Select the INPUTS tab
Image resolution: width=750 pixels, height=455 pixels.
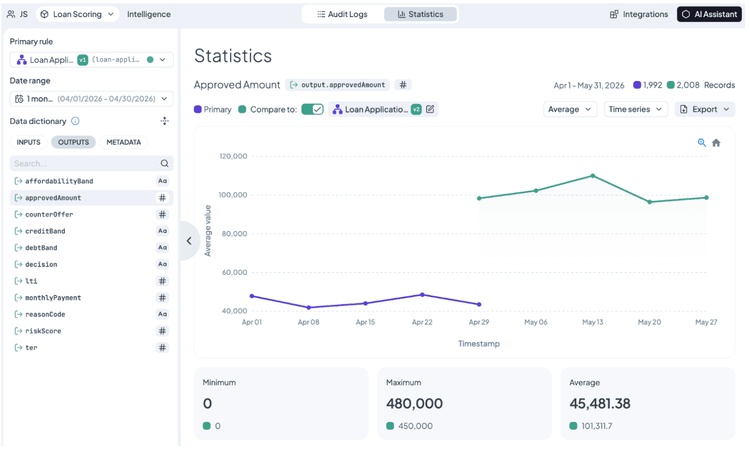[28, 142]
